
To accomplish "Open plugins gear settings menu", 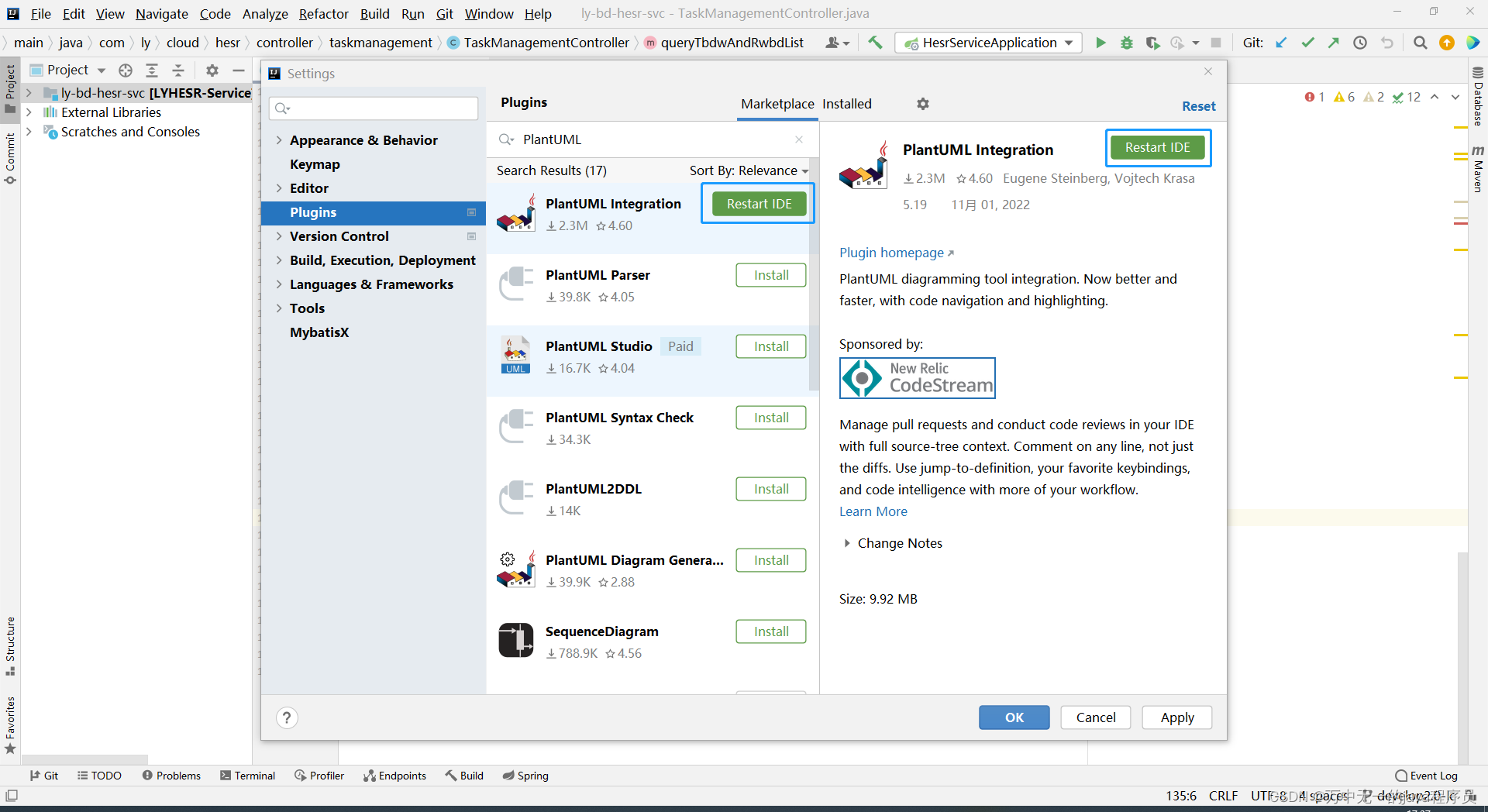I will coord(923,104).
